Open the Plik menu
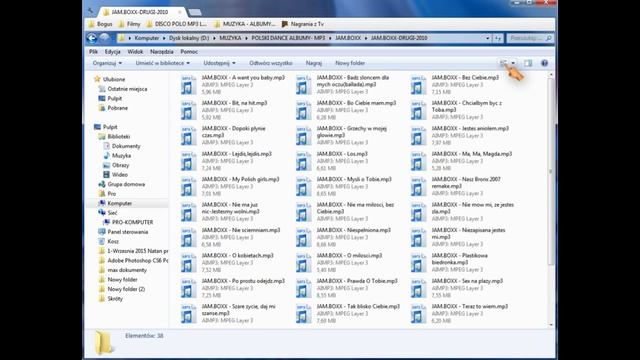 93,52
